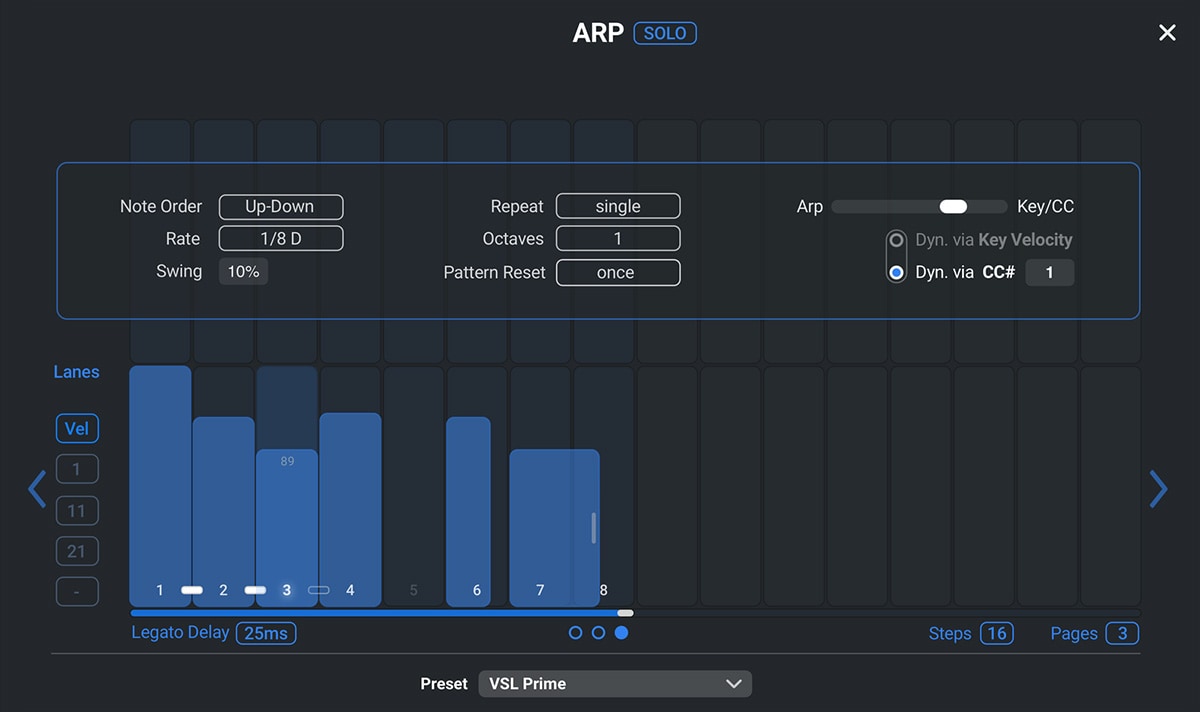Select the Vel lane
This screenshot has height=712, width=1200.
pyautogui.click(x=77, y=429)
